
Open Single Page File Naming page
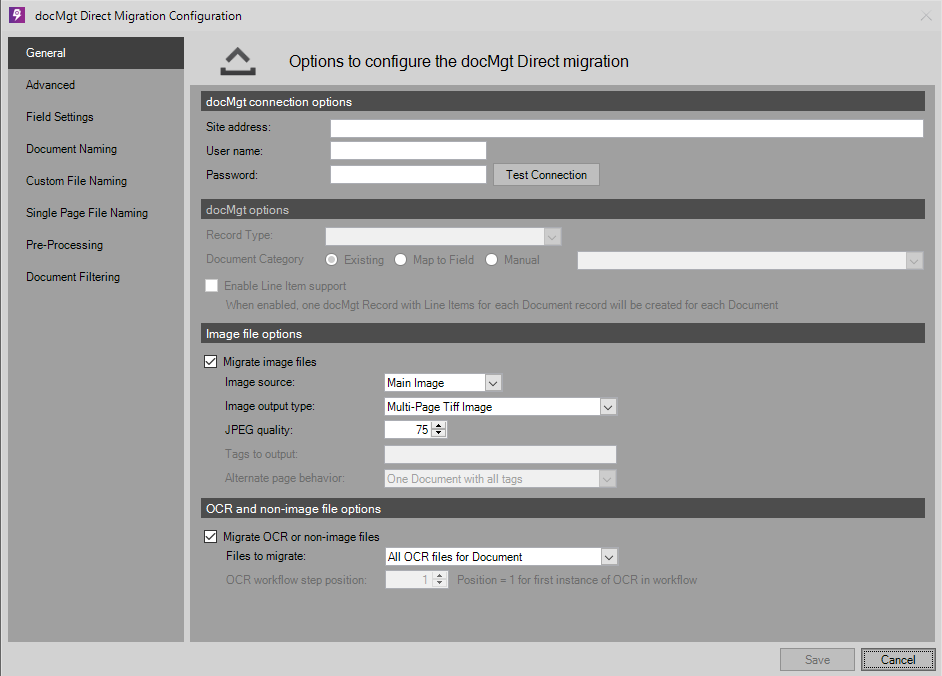point(96,213)
